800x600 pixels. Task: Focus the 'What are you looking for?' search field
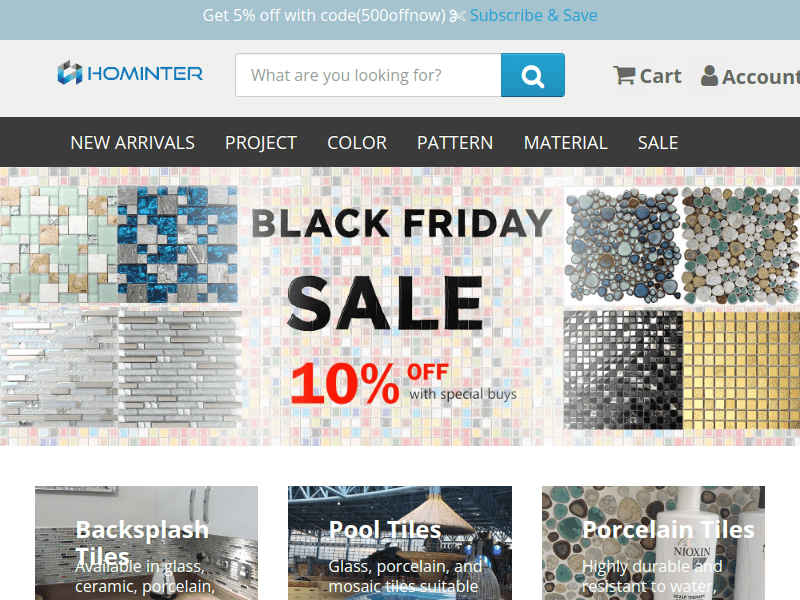coord(368,75)
